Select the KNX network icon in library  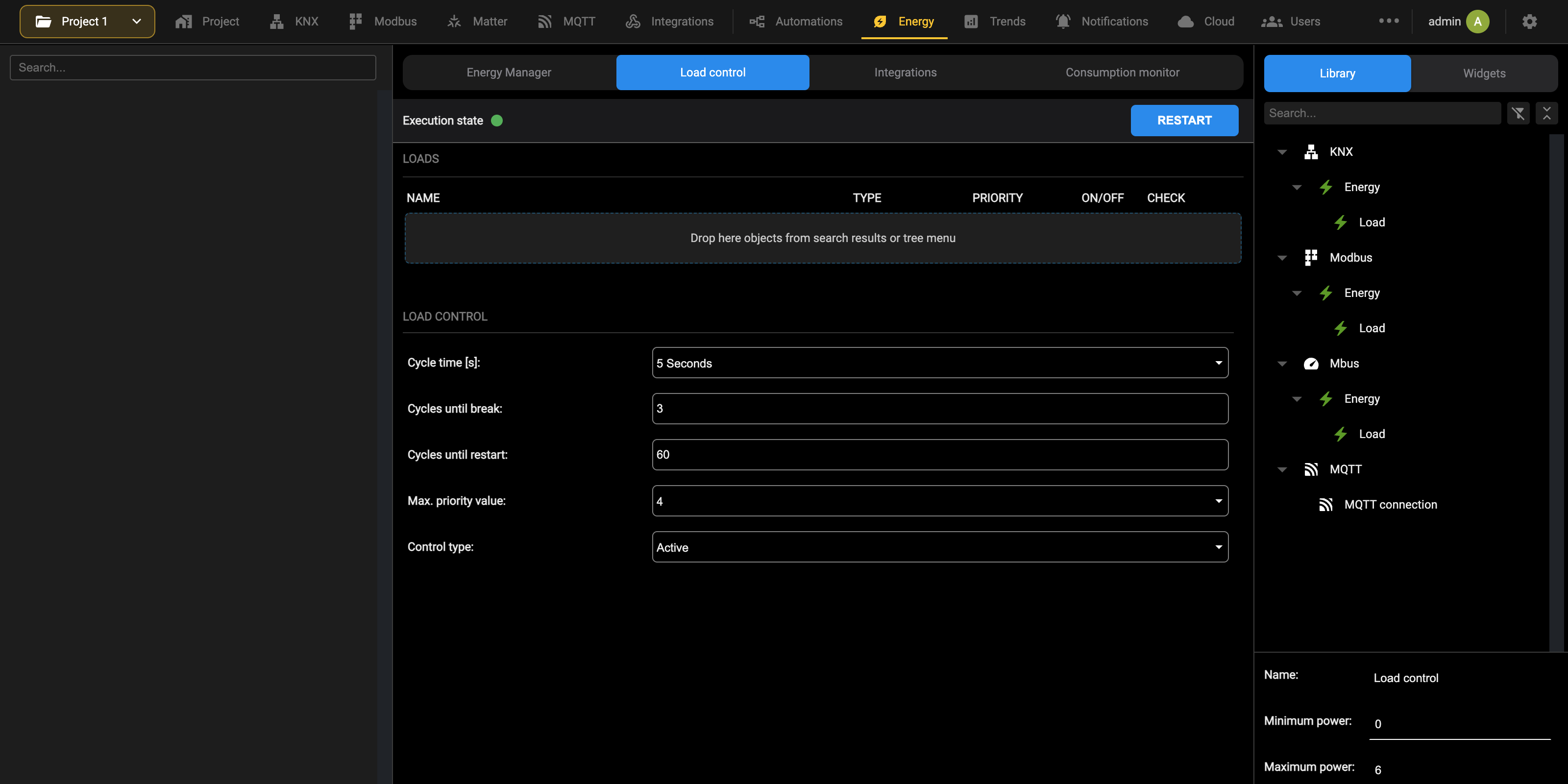point(1311,151)
